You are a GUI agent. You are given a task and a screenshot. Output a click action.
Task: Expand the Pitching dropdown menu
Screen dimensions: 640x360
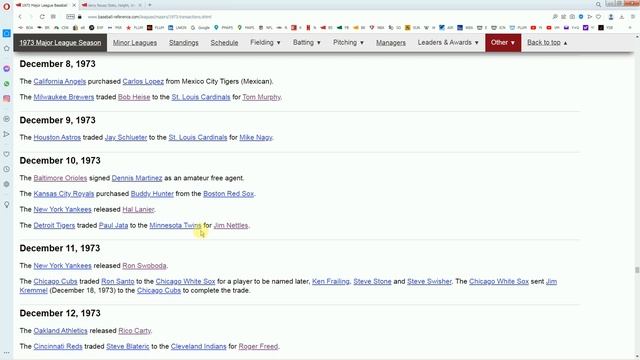coord(348,42)
